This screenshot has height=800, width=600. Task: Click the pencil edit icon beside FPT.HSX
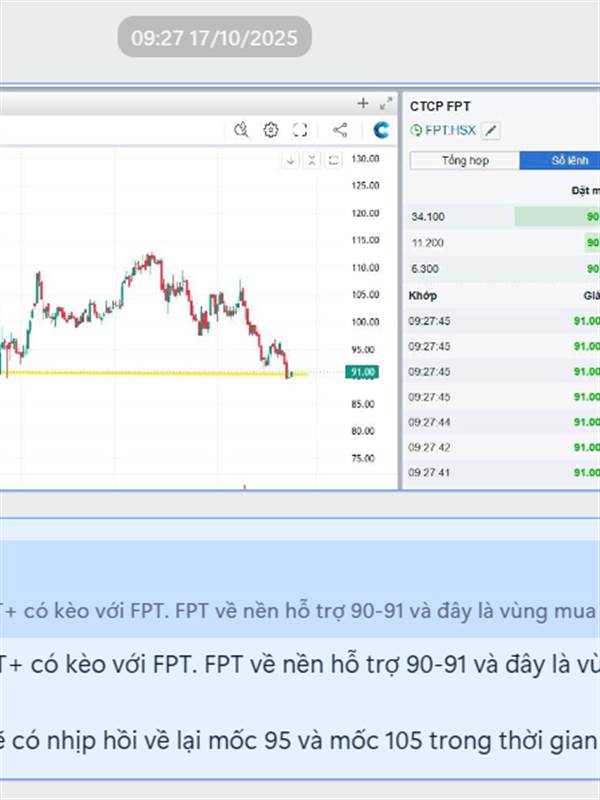point(490,131)
